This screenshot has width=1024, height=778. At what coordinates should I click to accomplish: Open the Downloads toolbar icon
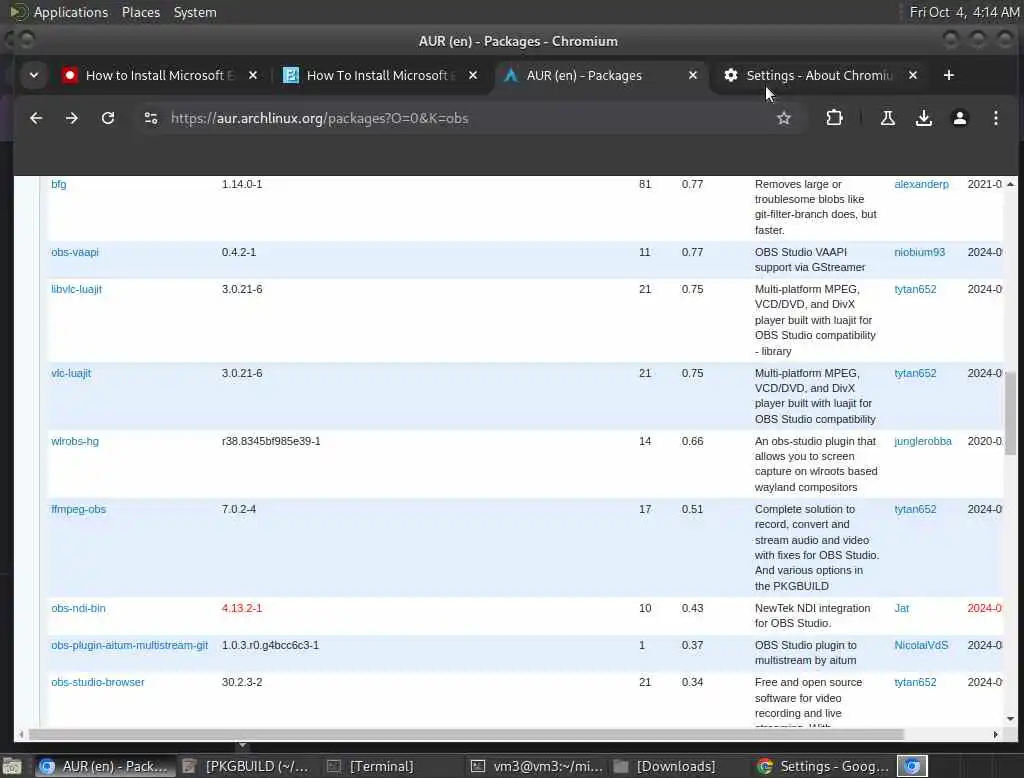coord(923,118)
